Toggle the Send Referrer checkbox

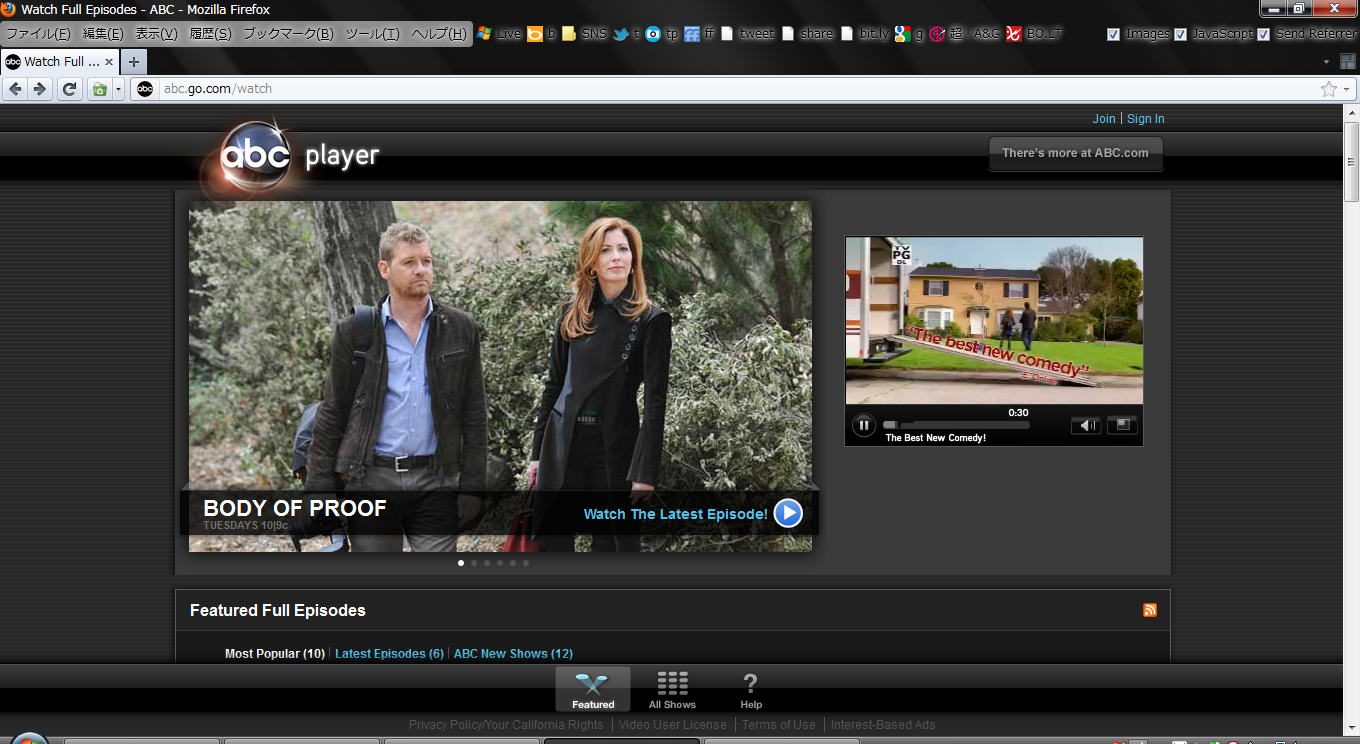(x=1264, y=34)
